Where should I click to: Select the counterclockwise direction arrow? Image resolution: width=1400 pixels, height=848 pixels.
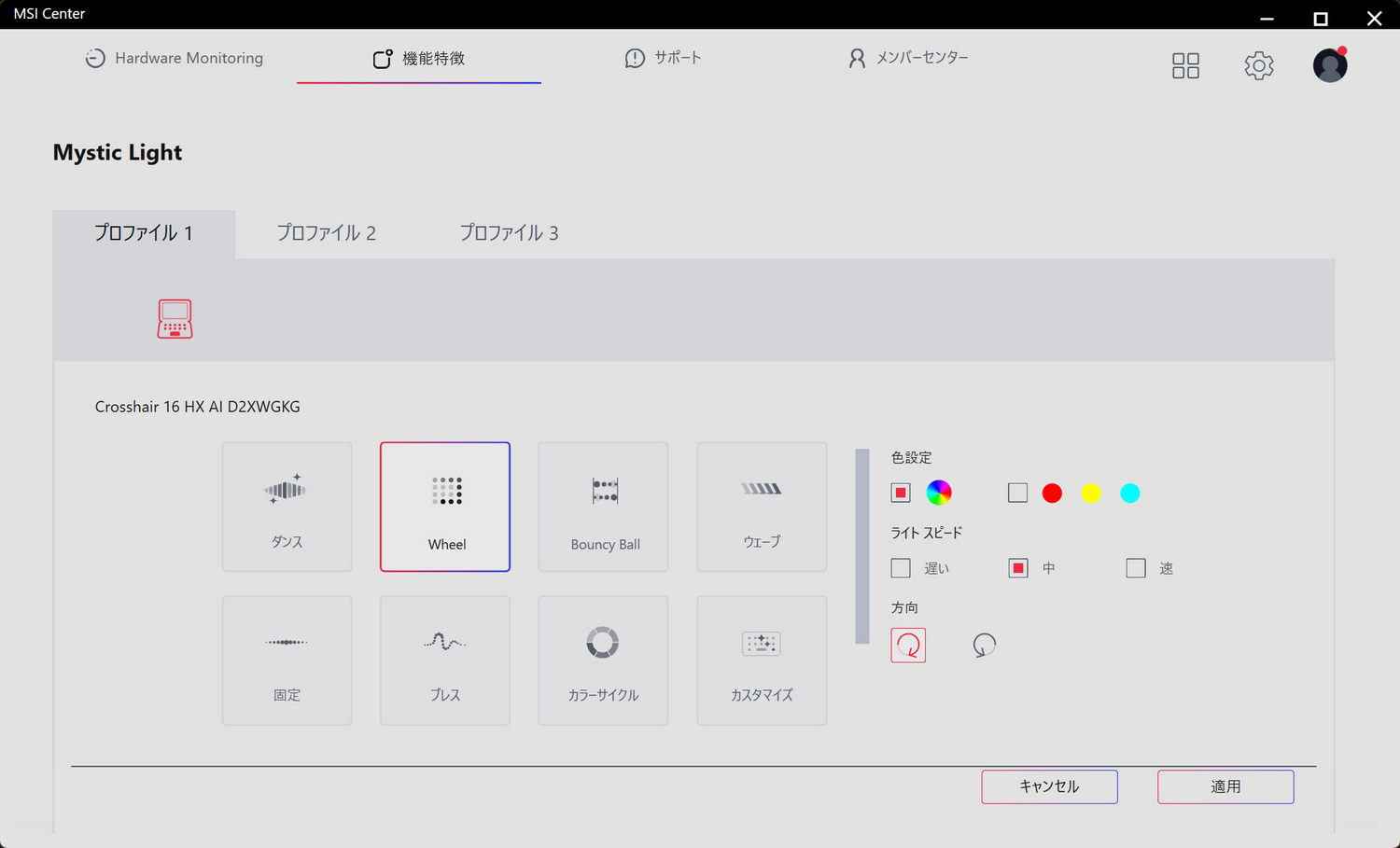[x=984, y=645]
